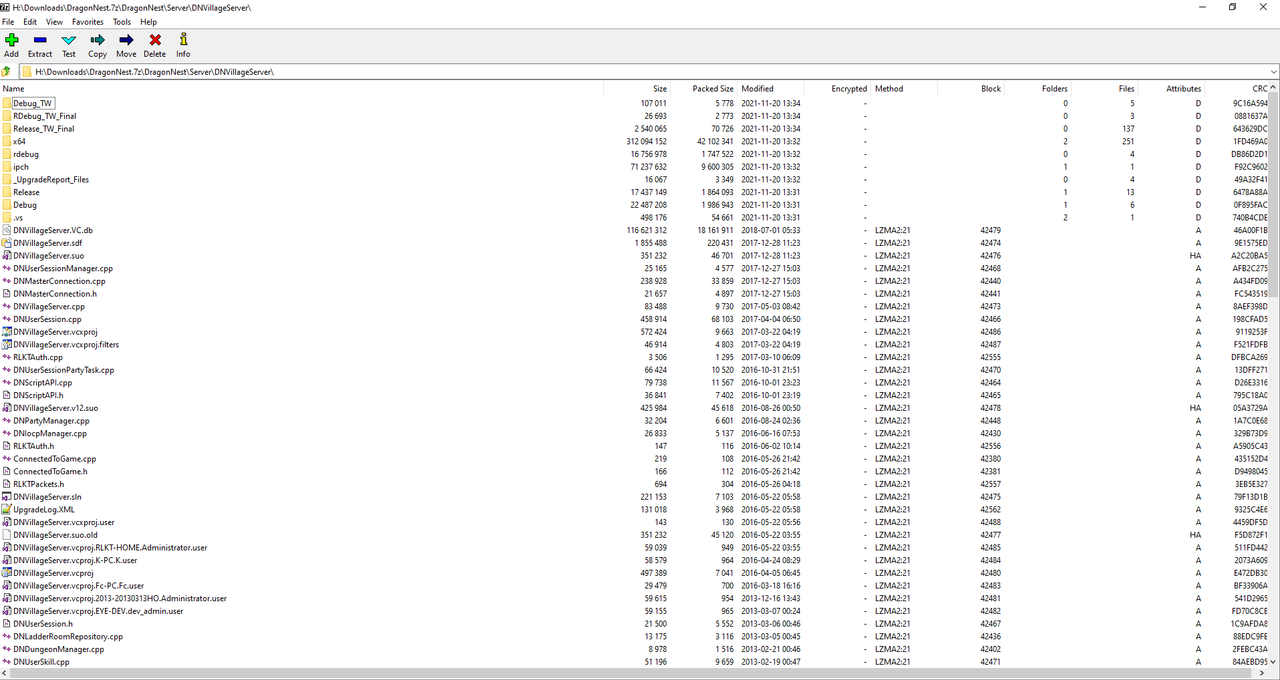Open the View menu

point(54,21)
